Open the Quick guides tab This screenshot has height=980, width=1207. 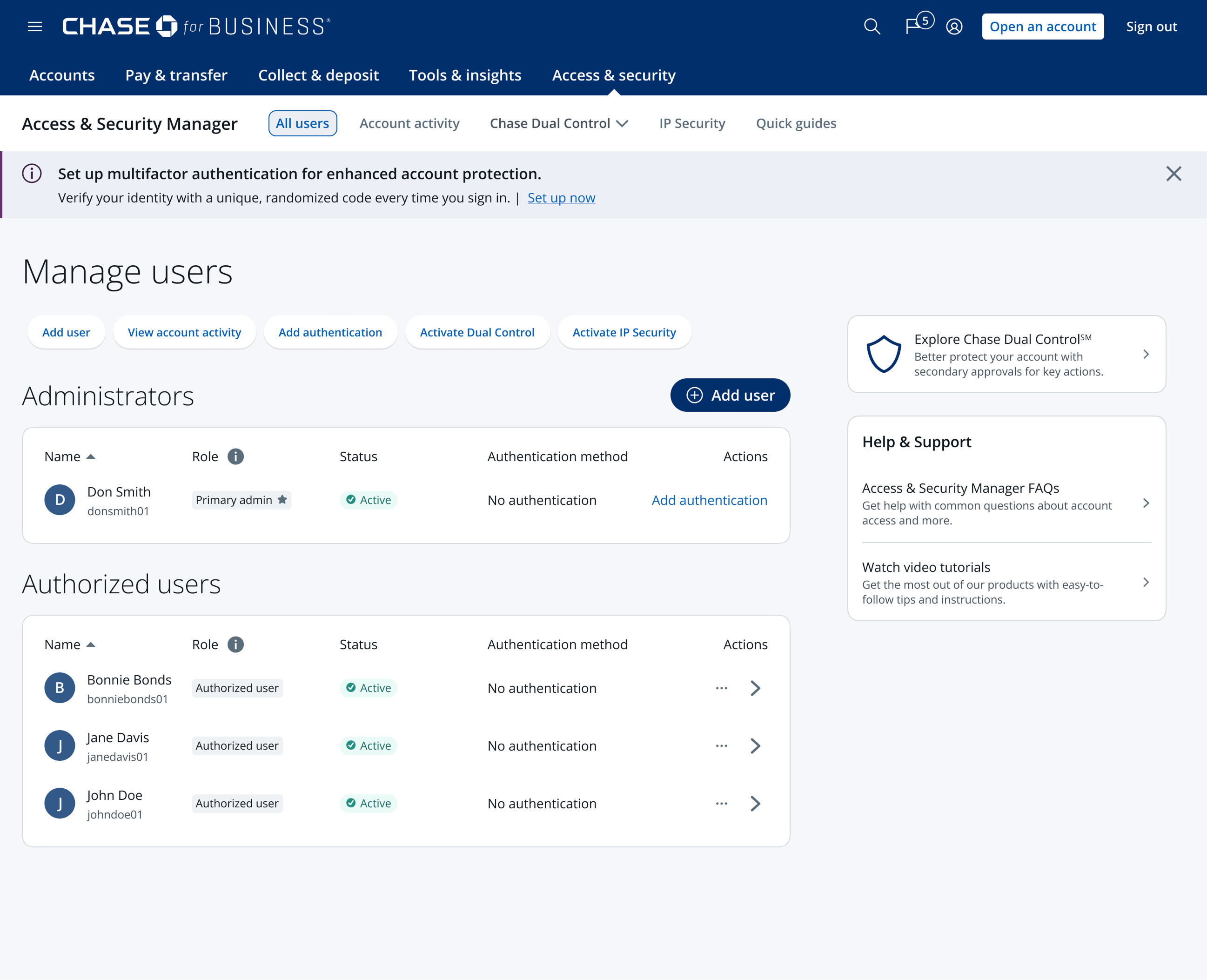pyautogui.click(x=796, y=123)
